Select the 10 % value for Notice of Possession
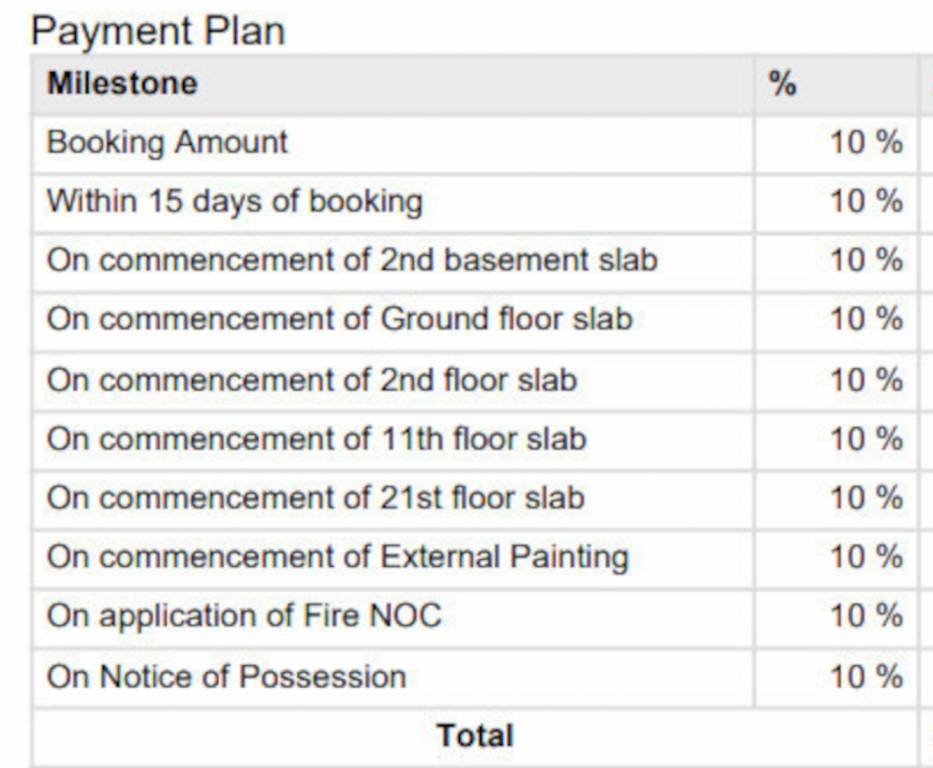 (866, 676)
